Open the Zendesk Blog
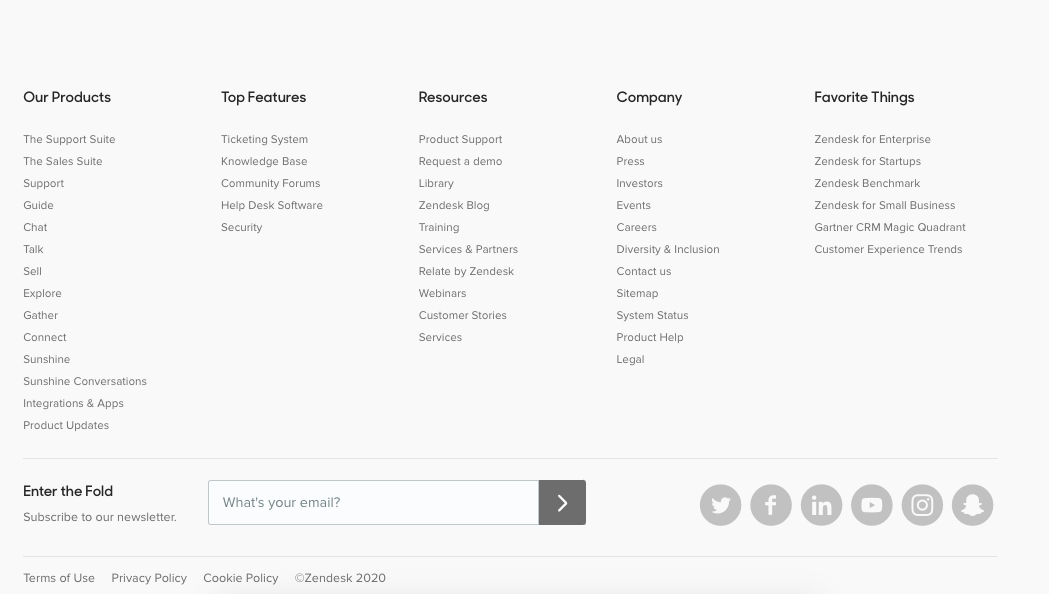This screenshot has height=594, width=1049. tap(453, 205)
